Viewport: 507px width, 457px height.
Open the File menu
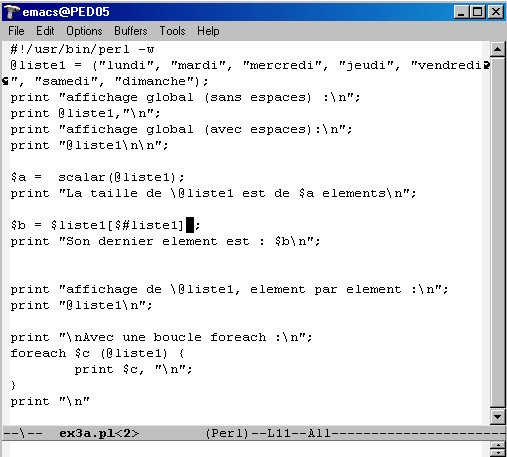[x=16, y=31]
